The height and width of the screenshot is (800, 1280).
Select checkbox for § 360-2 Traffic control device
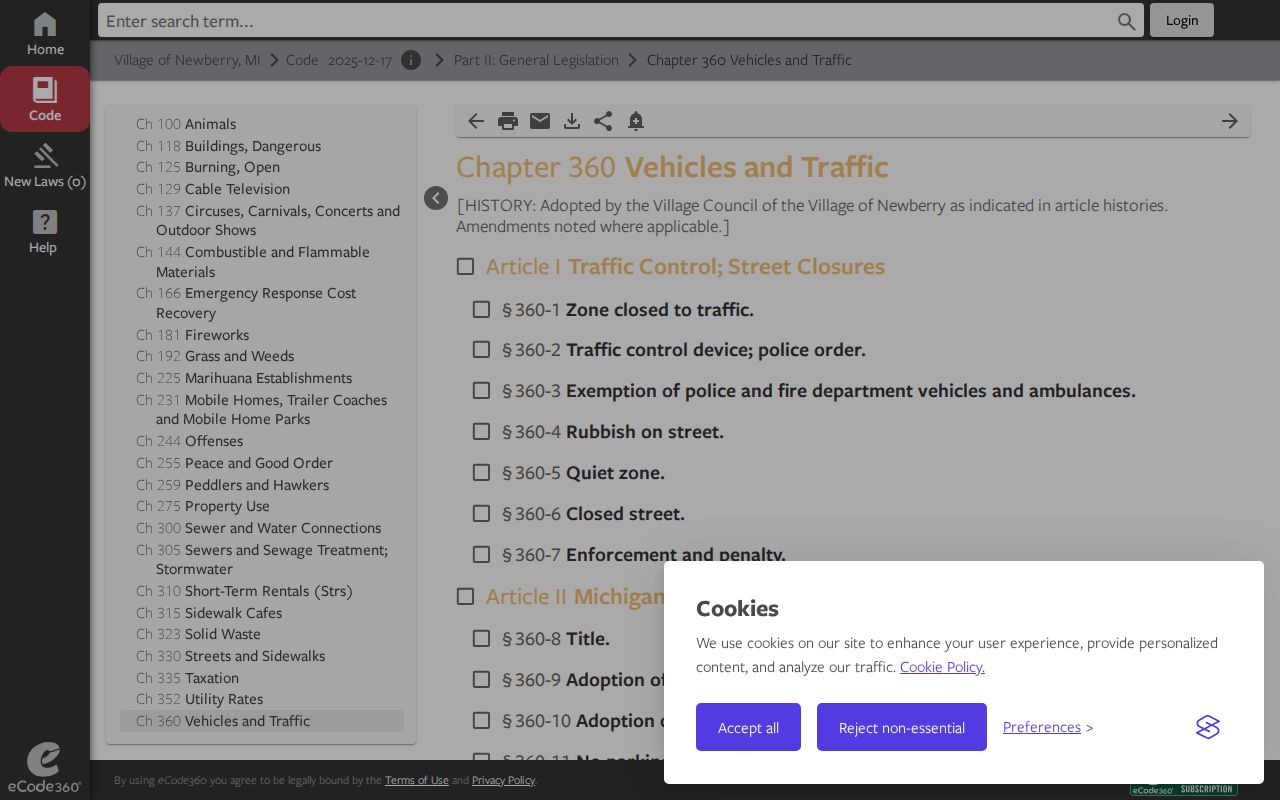(x=481, y=349)
